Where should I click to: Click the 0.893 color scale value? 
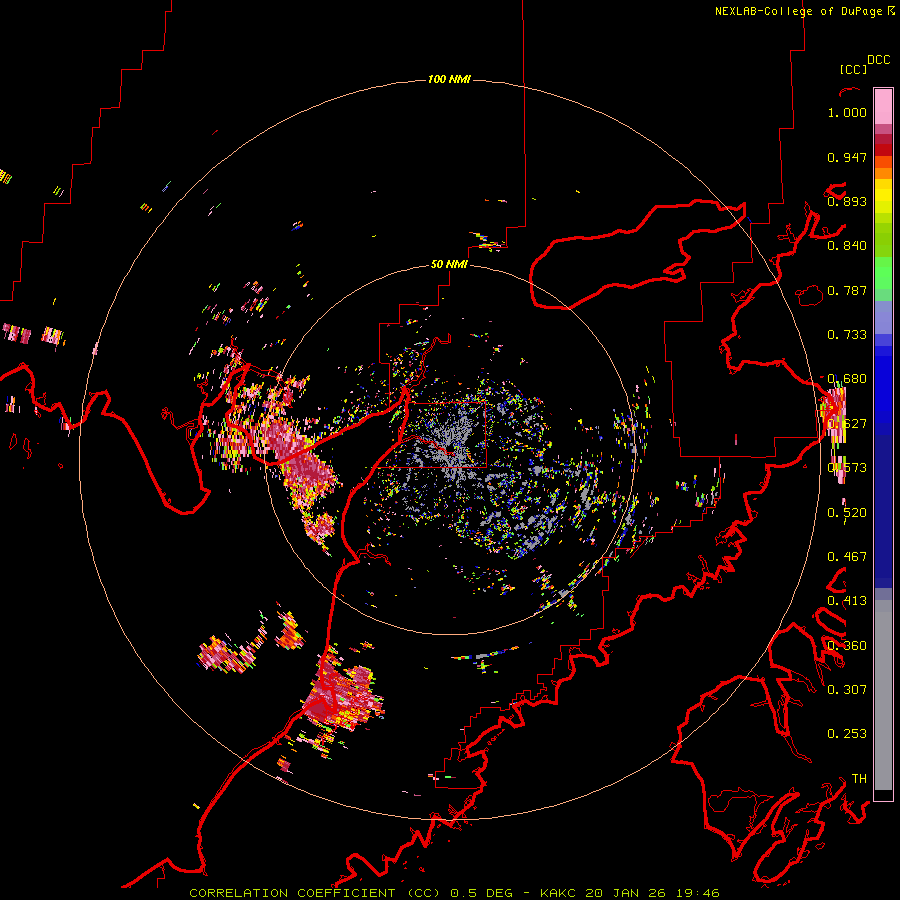pos(847,201)
